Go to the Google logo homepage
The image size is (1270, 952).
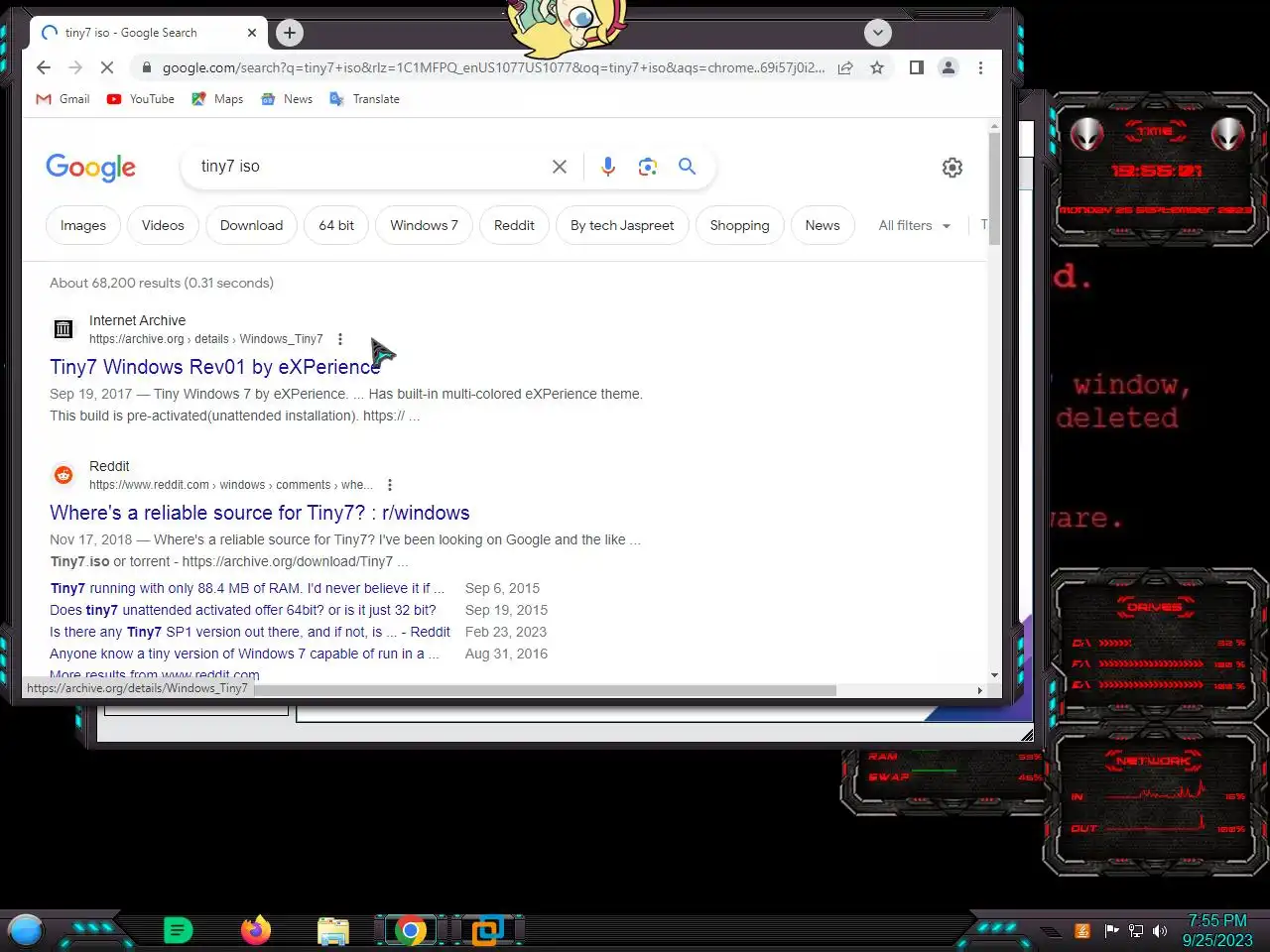(x=90, y=168)
